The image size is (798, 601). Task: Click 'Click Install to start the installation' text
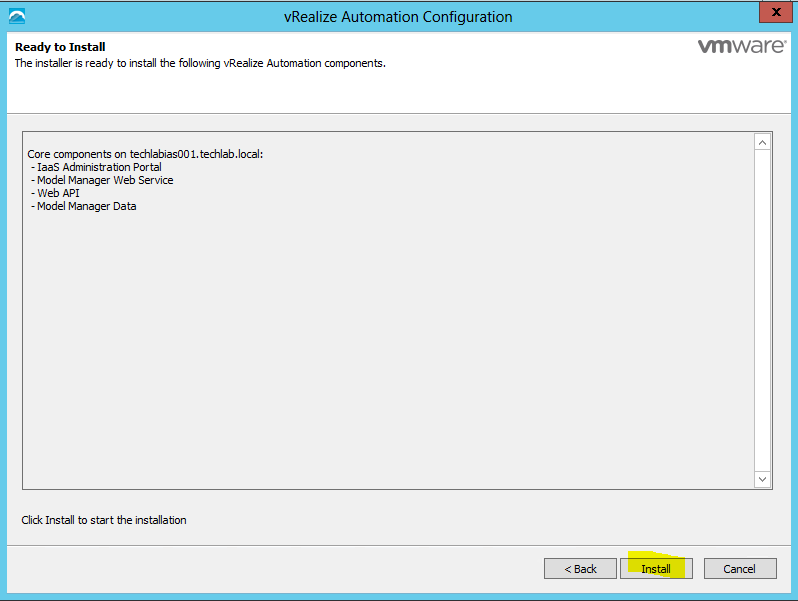(x=104, y=520)
